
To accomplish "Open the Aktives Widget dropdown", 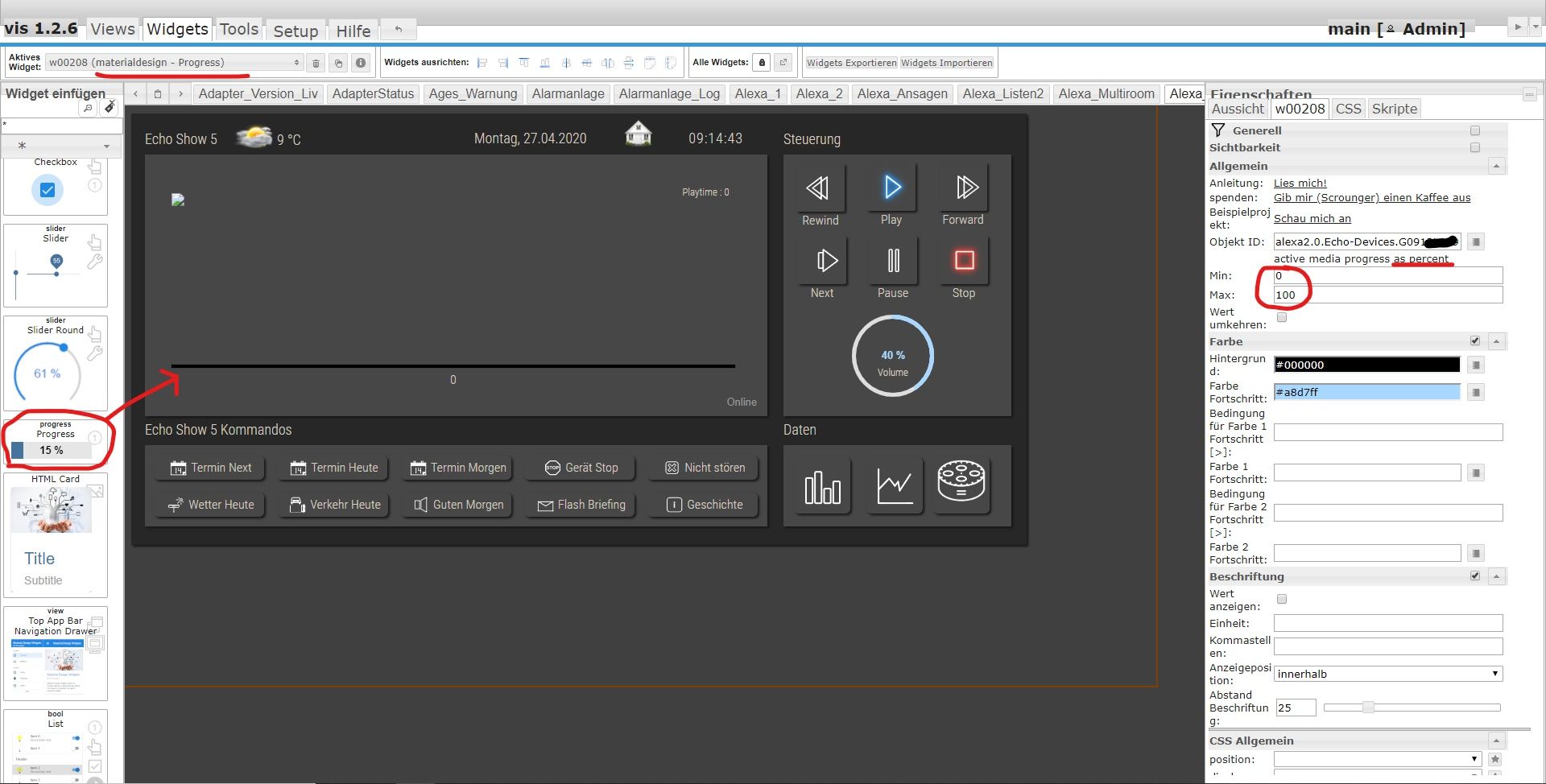I will pyautogui.click(x=174, y=63).
